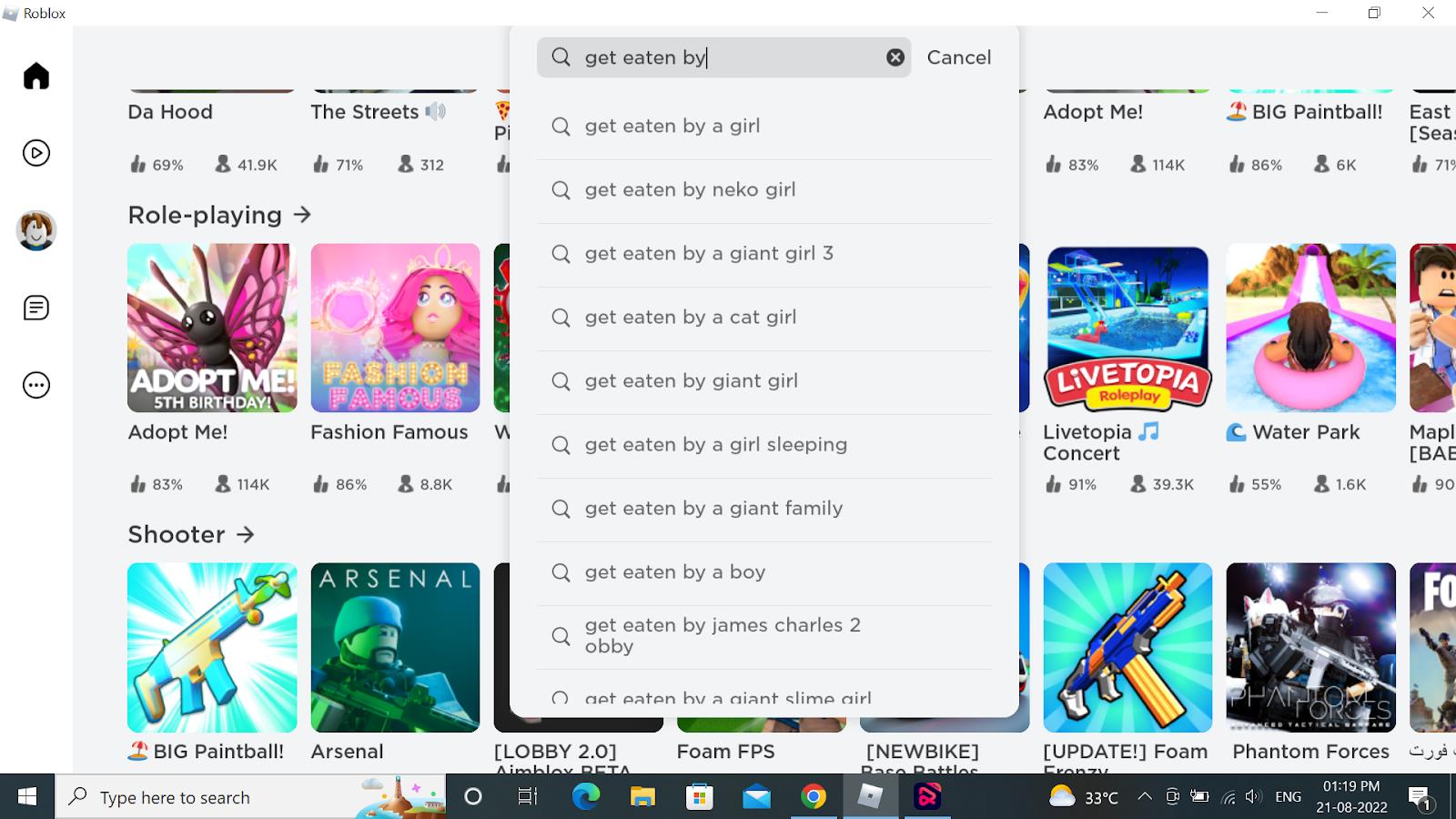Select suggestion 'get eaten by giant girl'
Viewport: 1456px width, 819px height.
[x=764, y=381]
